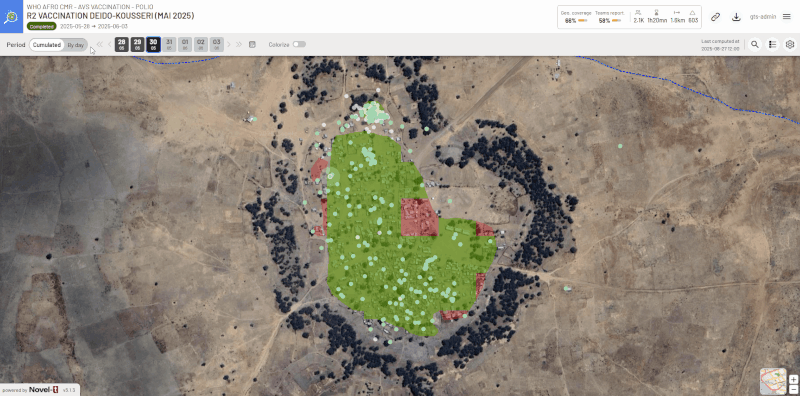This screenshot has width=800, height=396.
Task: Click the large red uncovered block in map center
Action: [x=419, y=217]
